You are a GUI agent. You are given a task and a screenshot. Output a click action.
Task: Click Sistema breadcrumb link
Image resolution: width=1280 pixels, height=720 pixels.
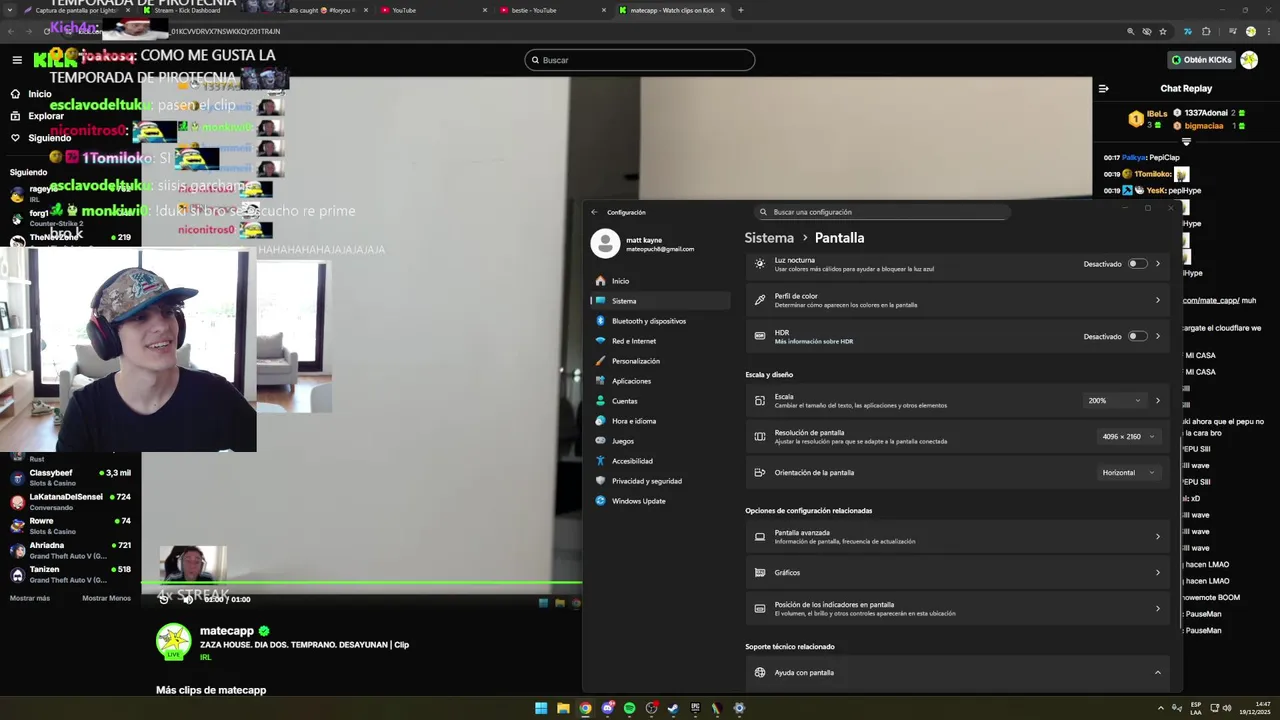pos(769,238)
